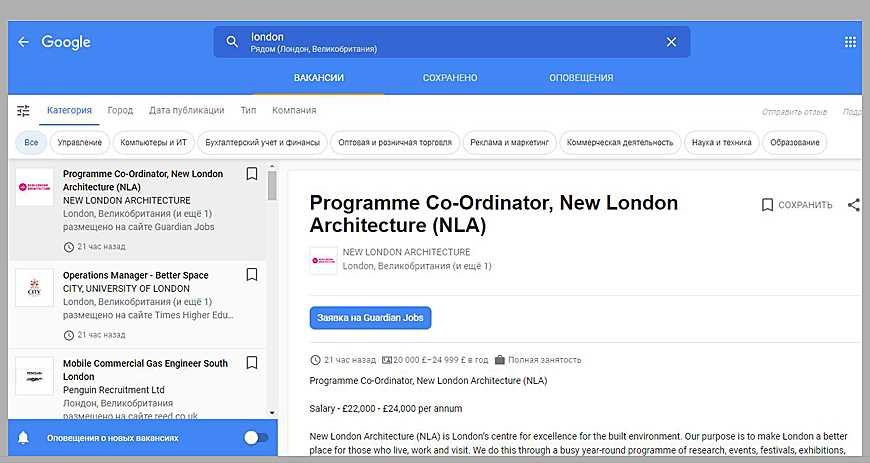Share the job with share icon
Image resolution: width=870 pixels, height=463 pixels.
[853, 205]
